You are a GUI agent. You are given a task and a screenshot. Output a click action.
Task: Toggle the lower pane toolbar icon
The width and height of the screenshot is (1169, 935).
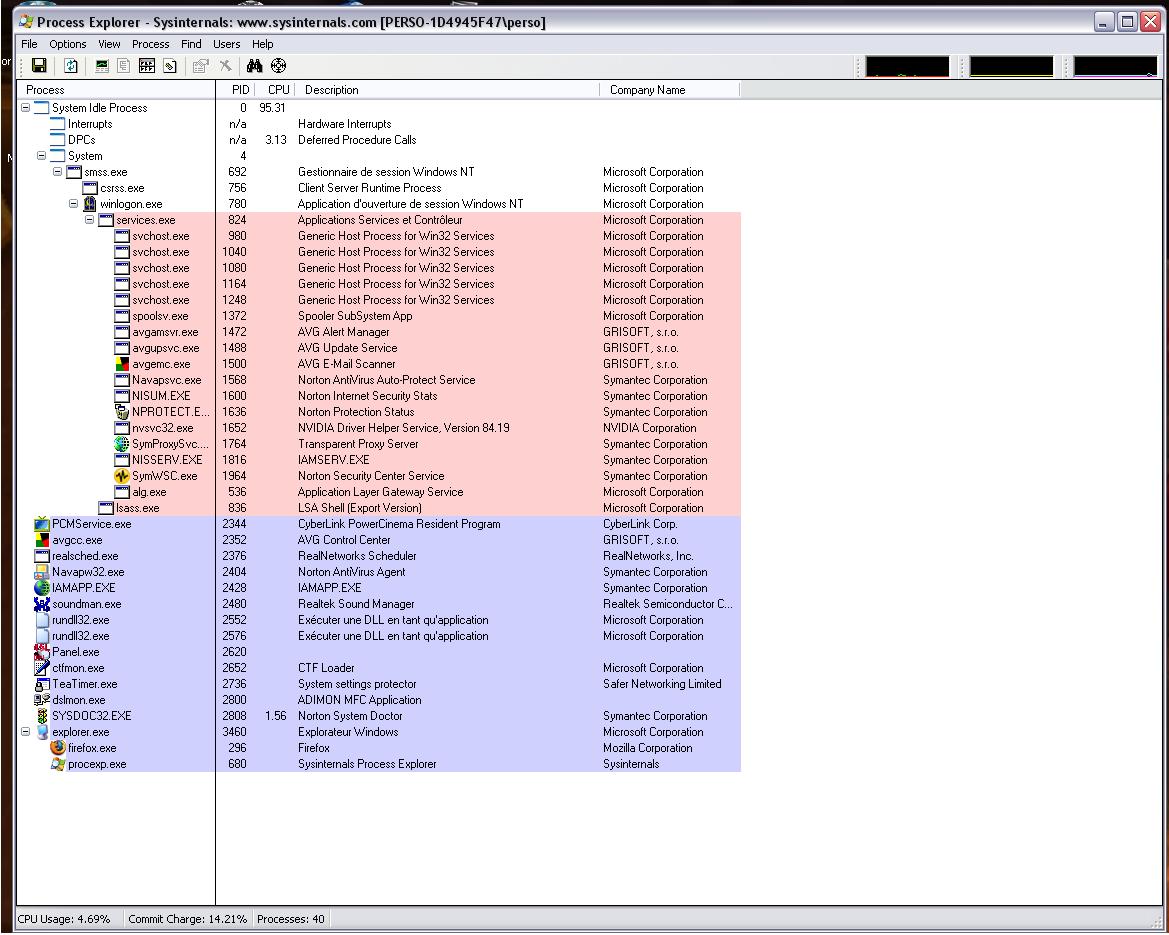[147, 66]
